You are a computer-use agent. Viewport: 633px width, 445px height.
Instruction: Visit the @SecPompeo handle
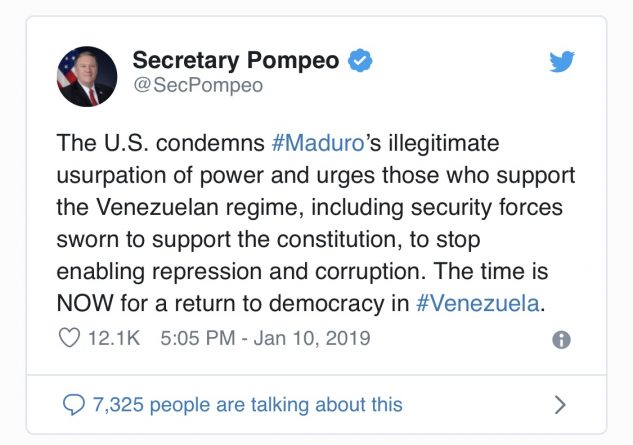[x=198, y=86]
